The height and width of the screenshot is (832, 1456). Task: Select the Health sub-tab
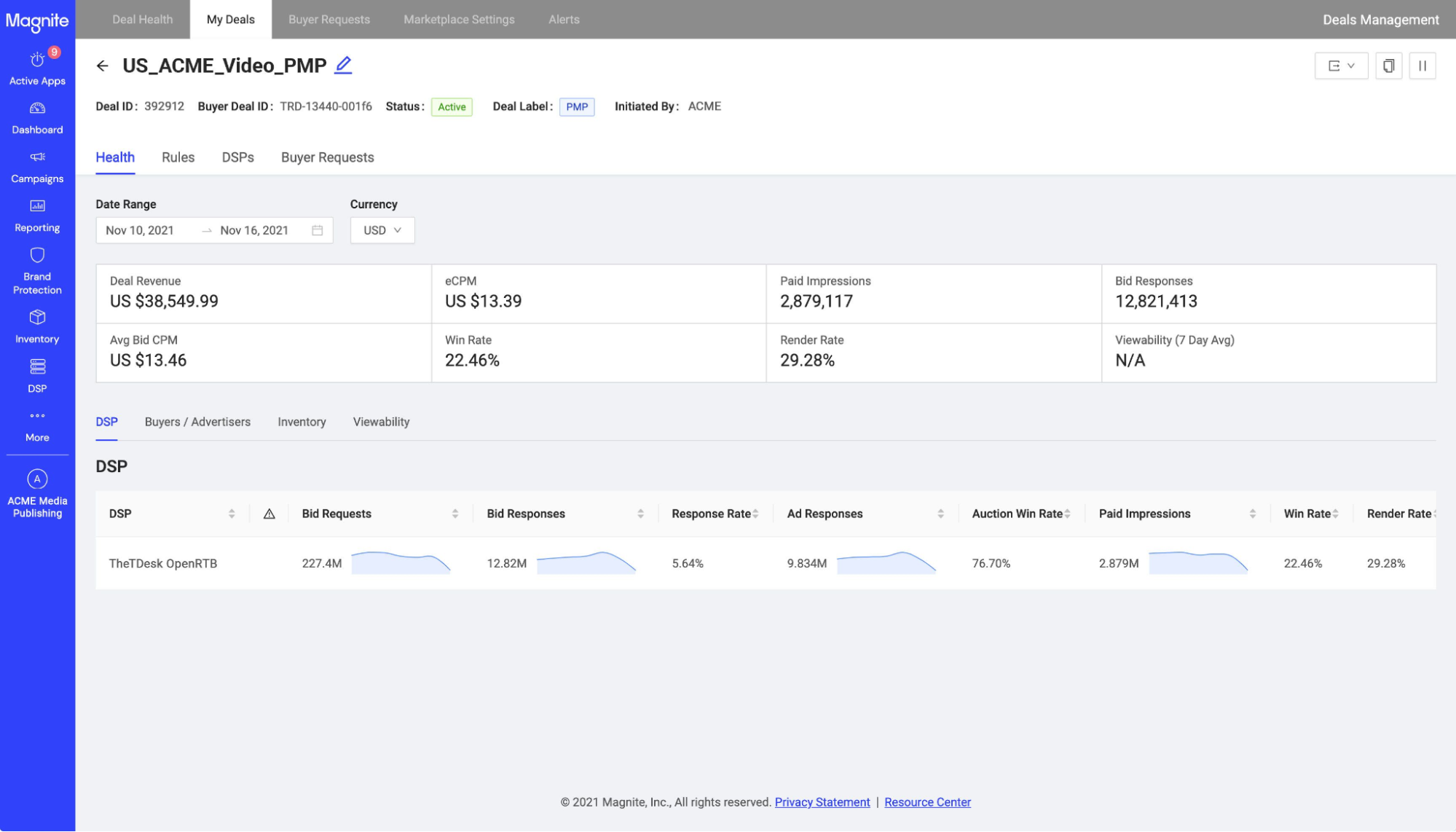[x=115, y=157]
